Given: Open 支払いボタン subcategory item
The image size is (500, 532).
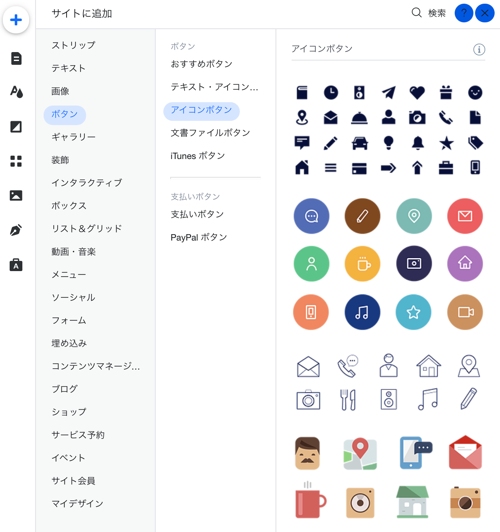Looking at the screenshot, I should click(197, 214).
